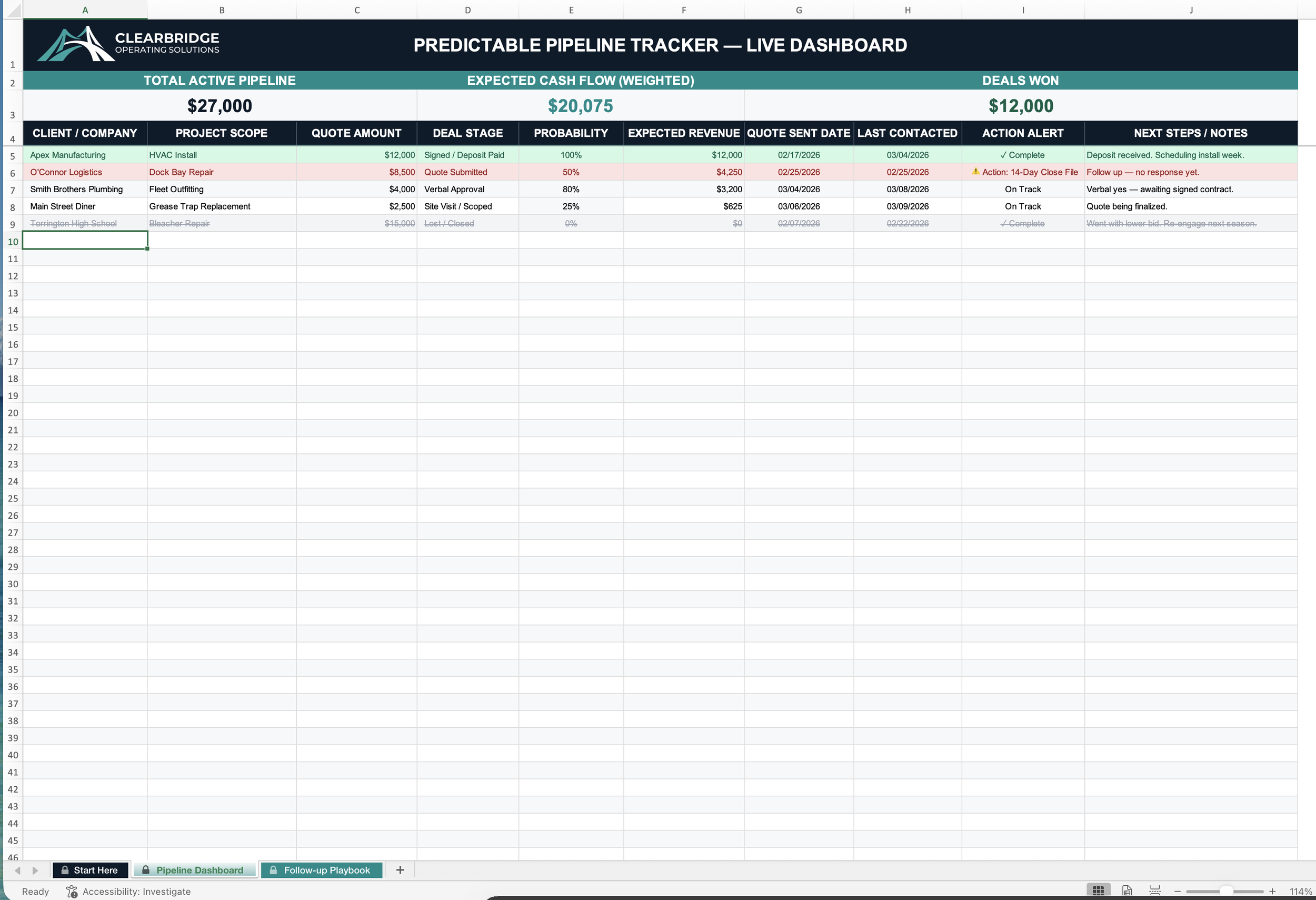Switch to the Start Here sheet tab

95,870
